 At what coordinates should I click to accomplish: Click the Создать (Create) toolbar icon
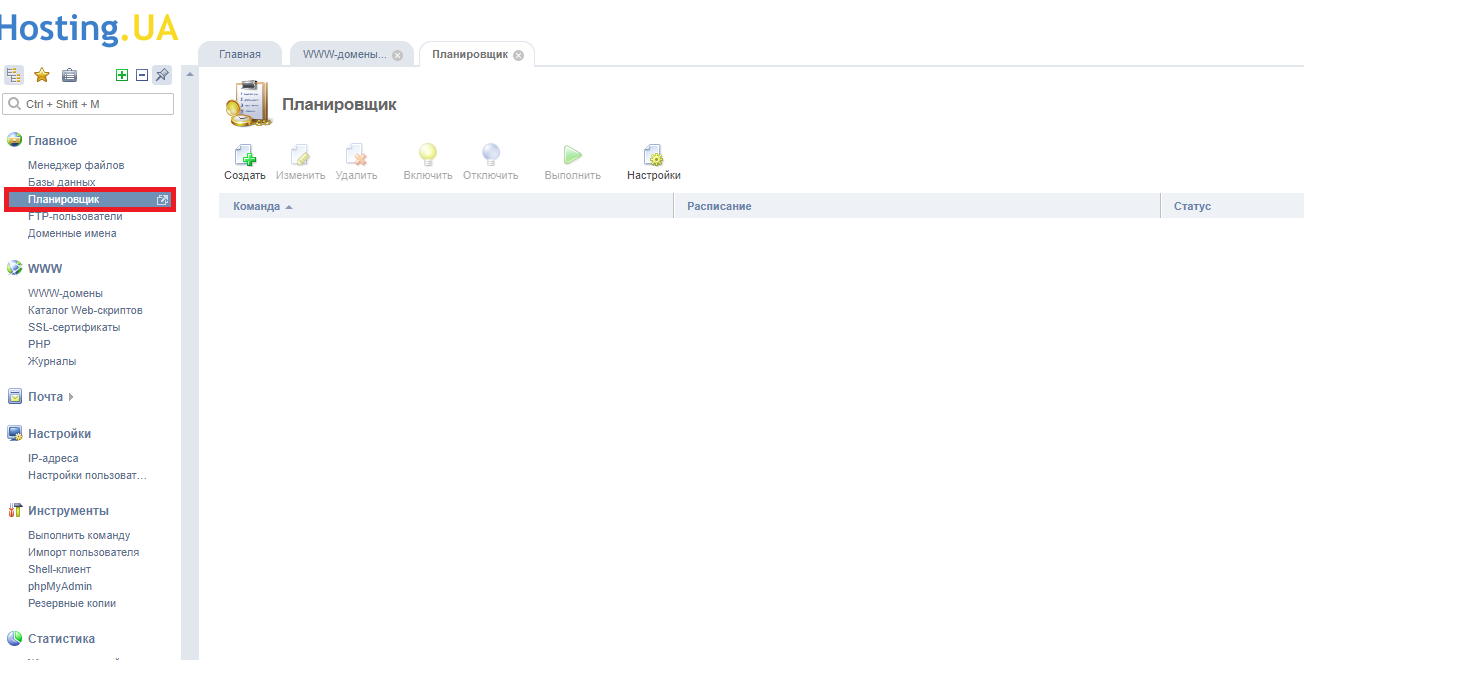pyautogui.click(x=245, y=157)
